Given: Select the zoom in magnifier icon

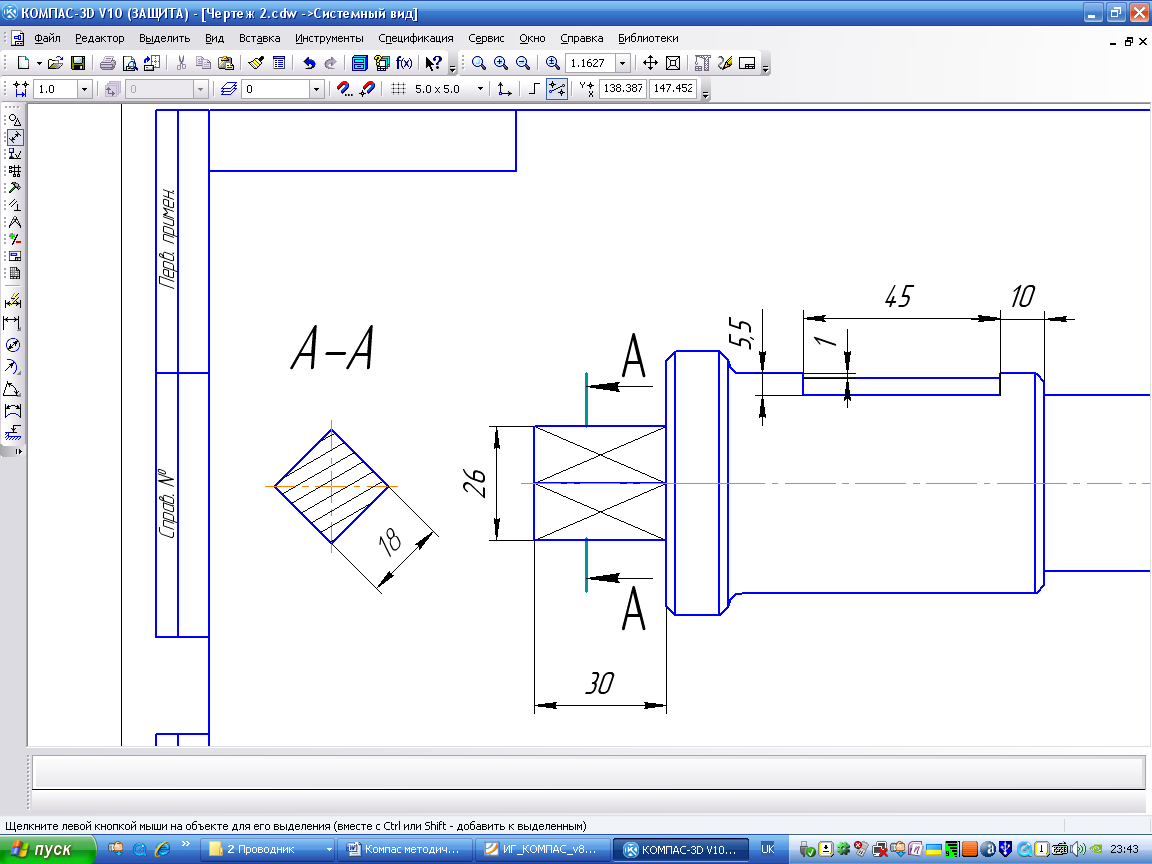Looking at the screenshot, I should point(501,63).
